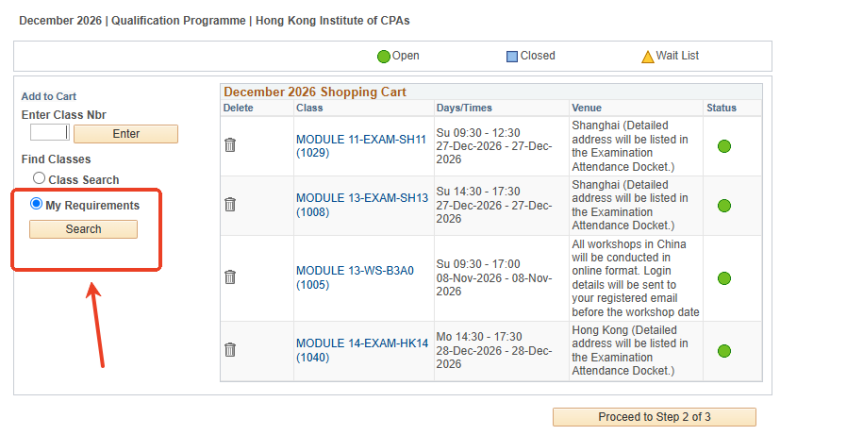Click the yellow Wait List legend triangle
This screenshot has height=435, width=864.
pos(647,57)
